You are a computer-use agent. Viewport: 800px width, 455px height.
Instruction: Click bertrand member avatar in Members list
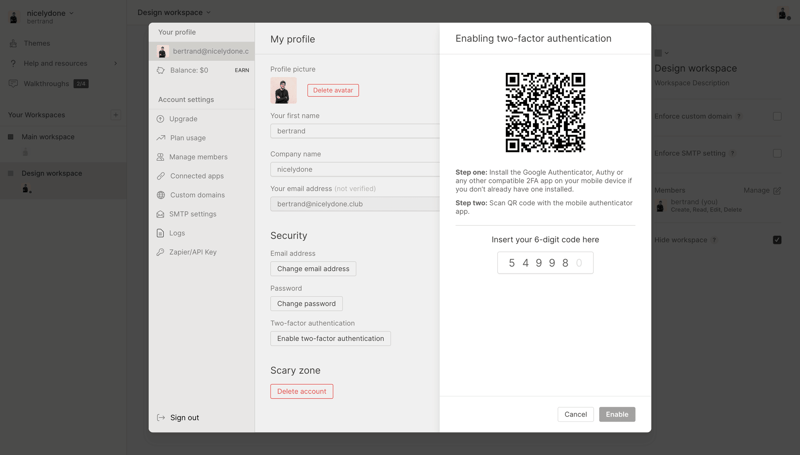point(660,206)
